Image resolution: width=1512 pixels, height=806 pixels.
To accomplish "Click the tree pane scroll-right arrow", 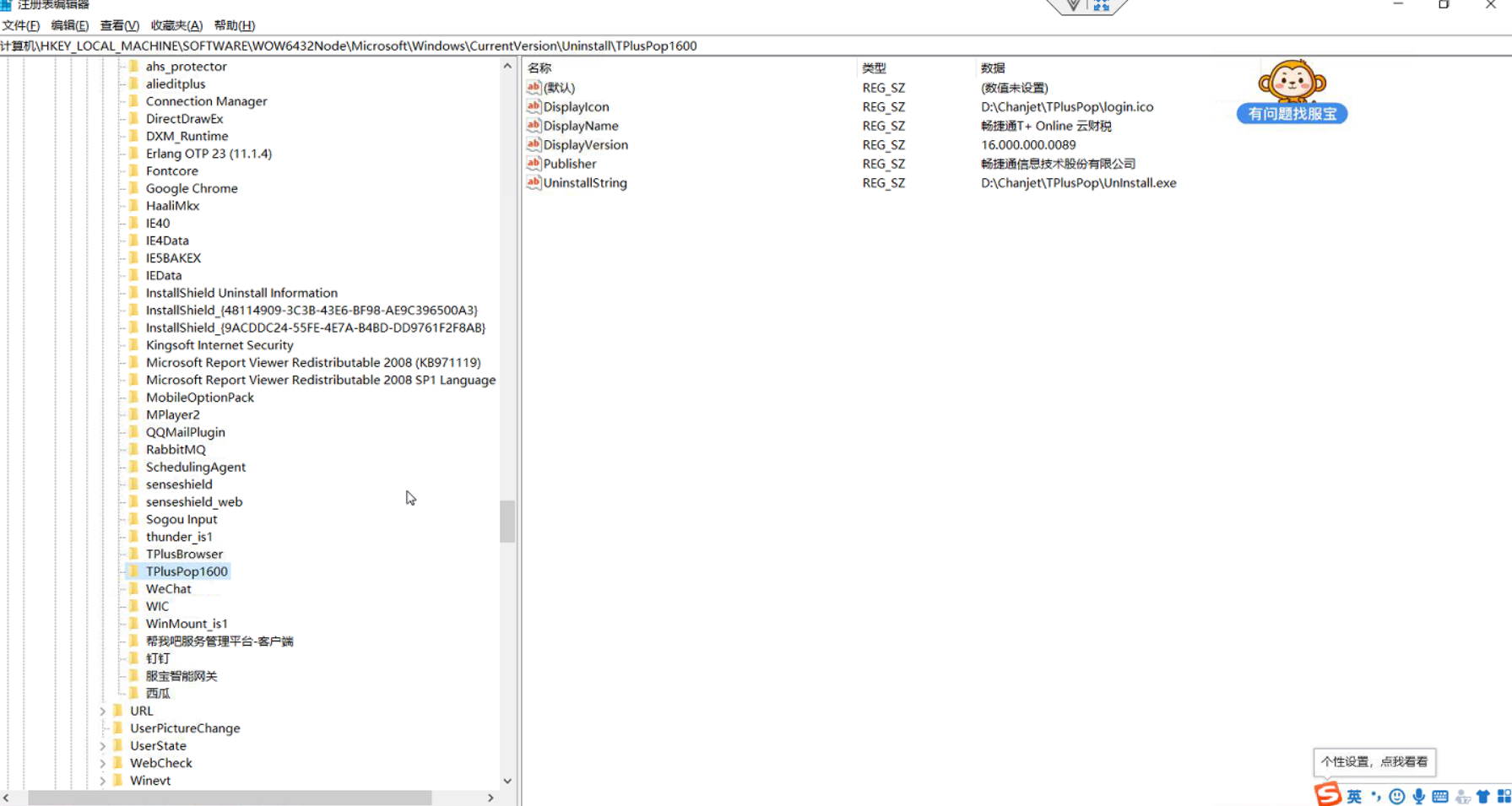I will click(x=490, y=798).
